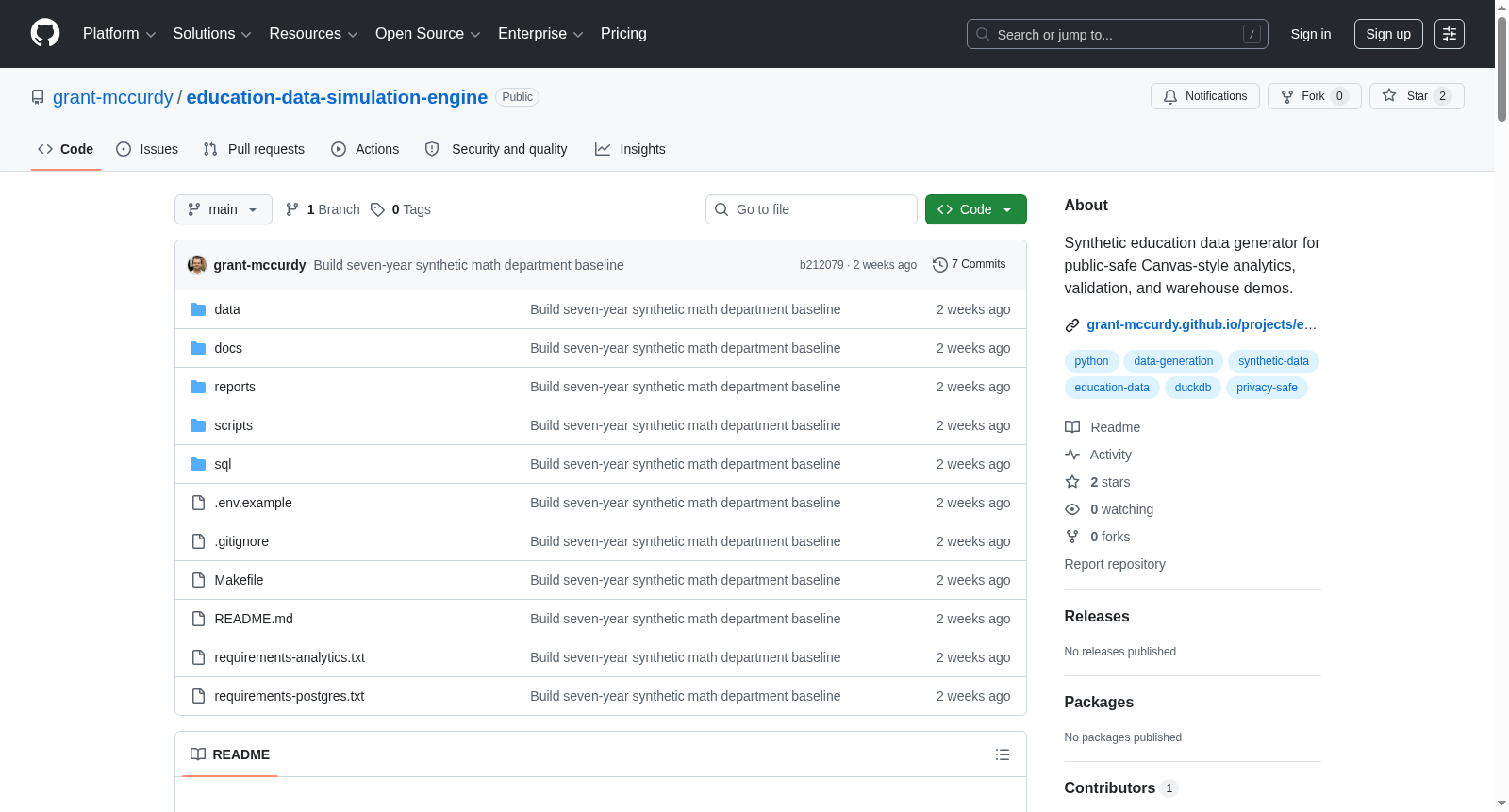Click the star icon in Star button

pyautogui.click(x=1389, y=95)
